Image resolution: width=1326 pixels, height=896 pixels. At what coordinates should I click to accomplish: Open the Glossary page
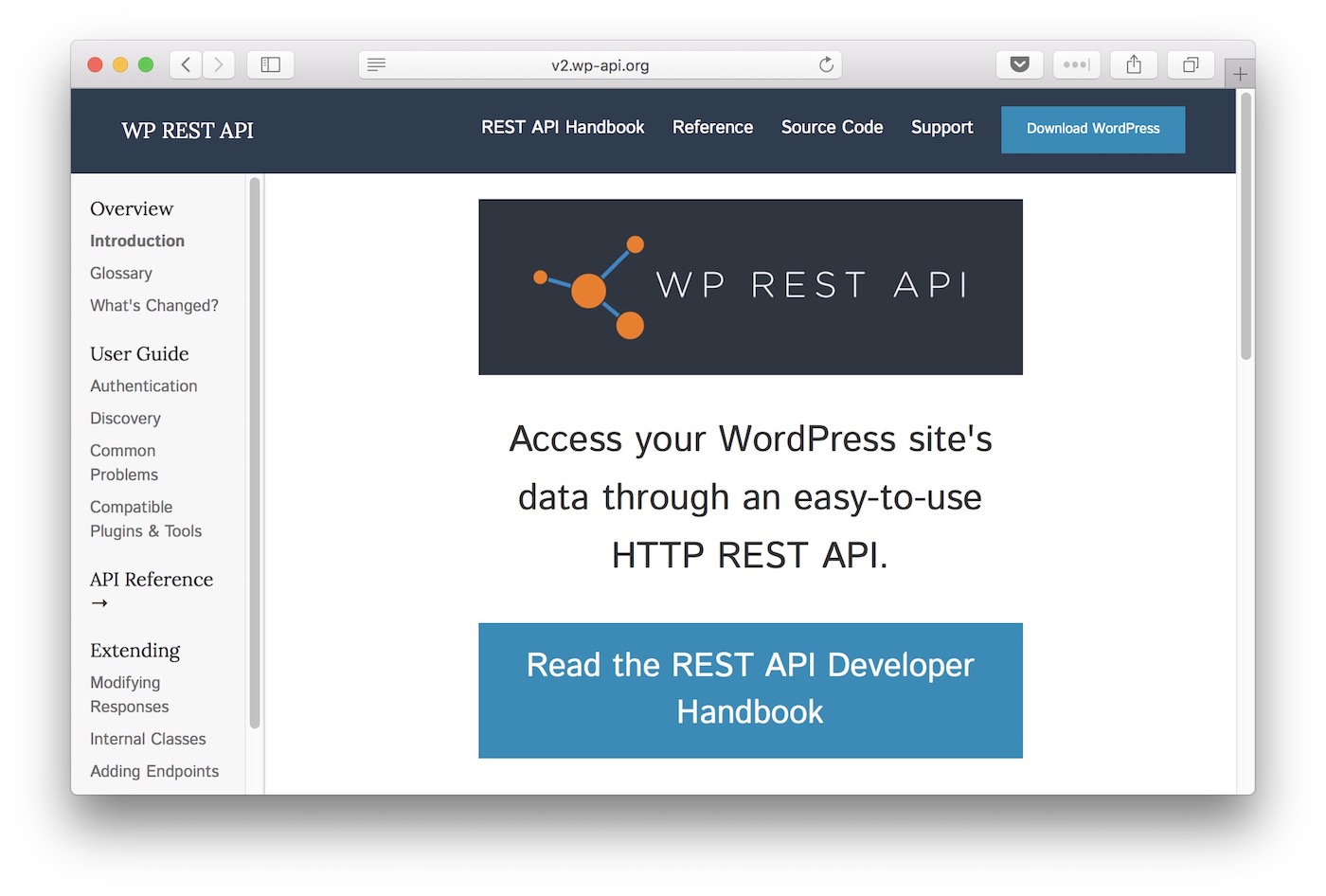click(120, 273)
